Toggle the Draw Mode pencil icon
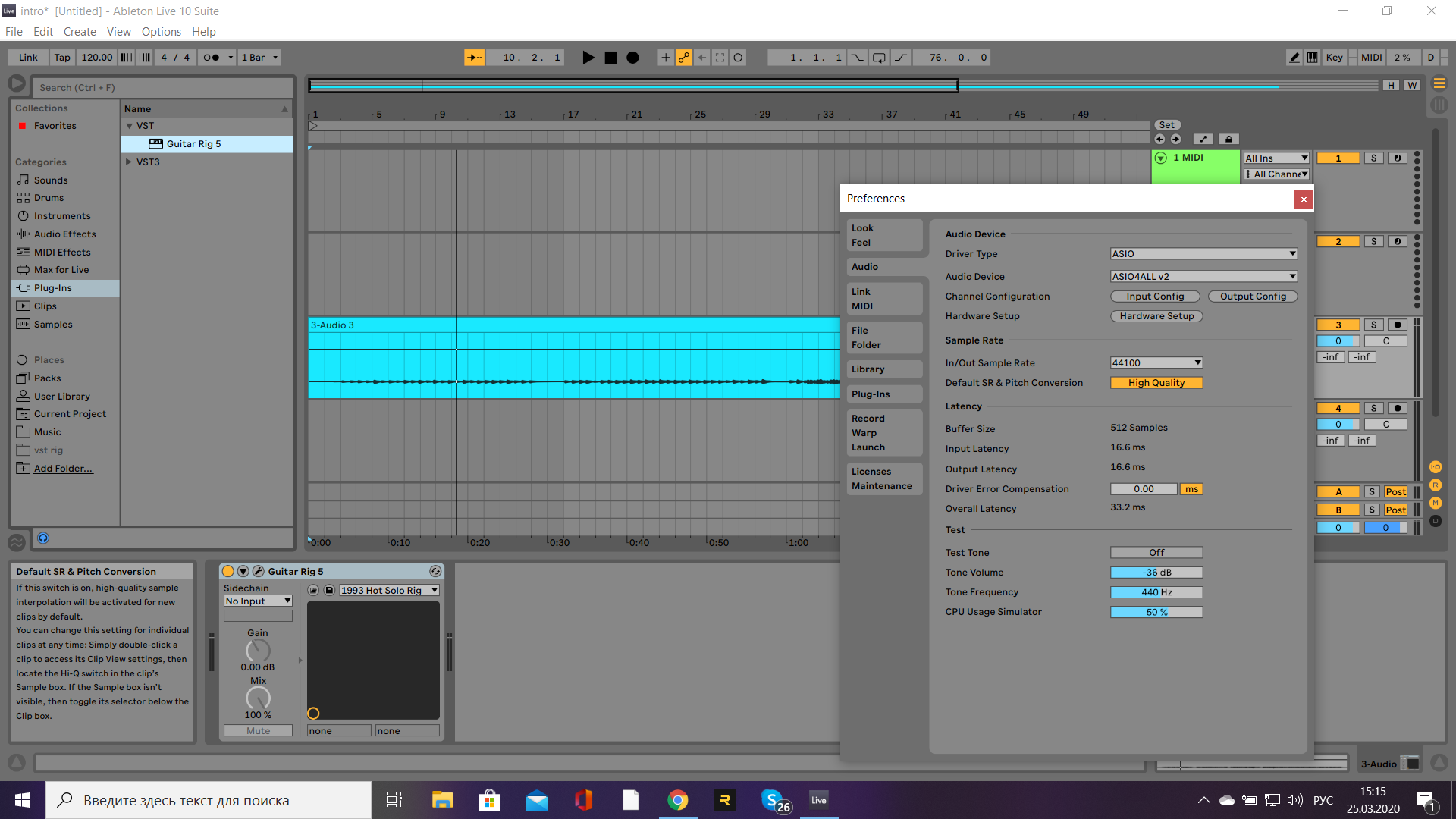 point(1294,58)
